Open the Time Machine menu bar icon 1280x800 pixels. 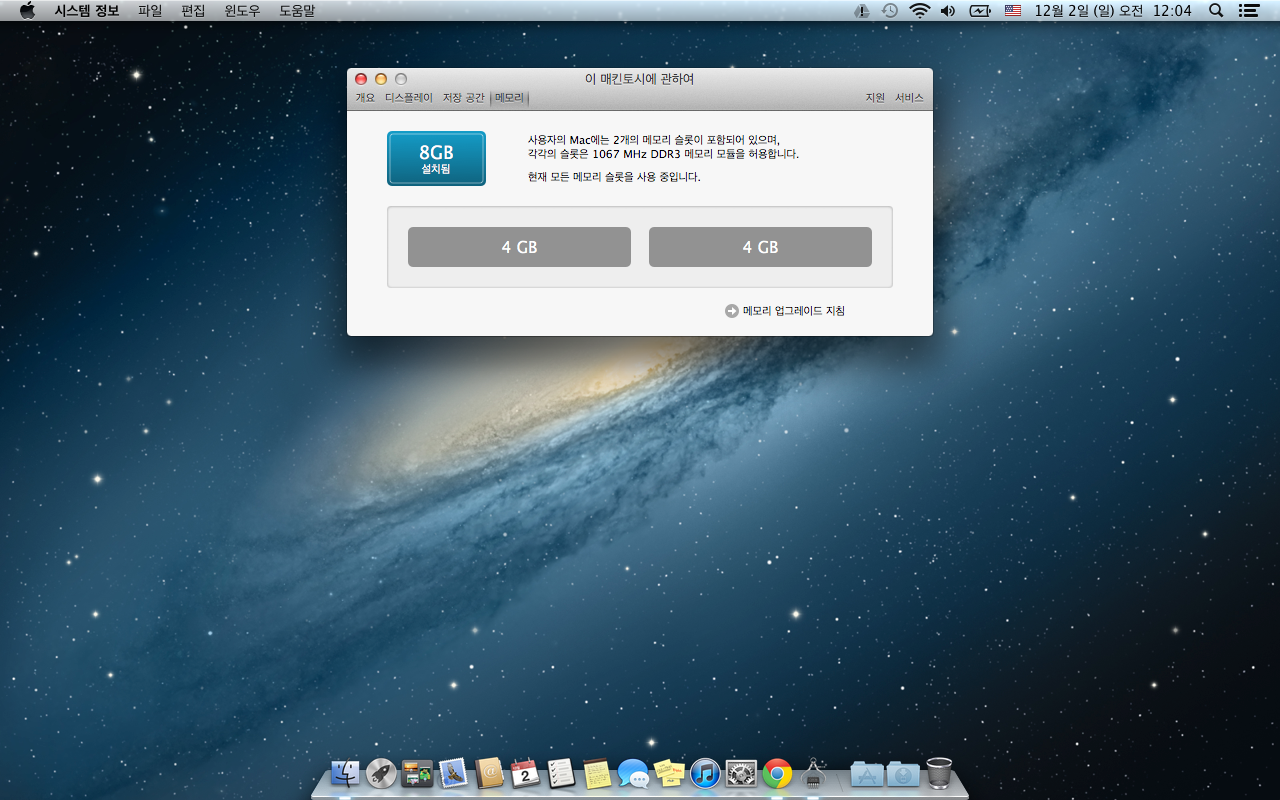890,11
